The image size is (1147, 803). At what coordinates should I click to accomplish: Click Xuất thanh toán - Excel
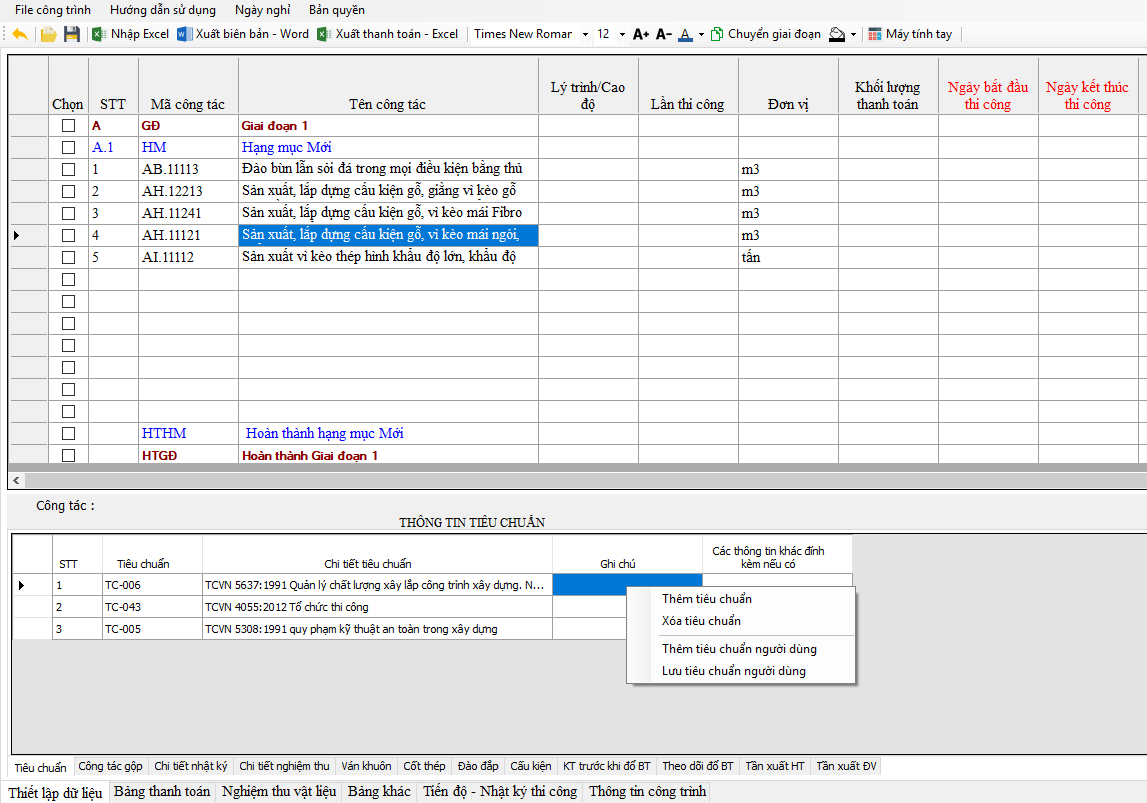click(x=388, y=34)
